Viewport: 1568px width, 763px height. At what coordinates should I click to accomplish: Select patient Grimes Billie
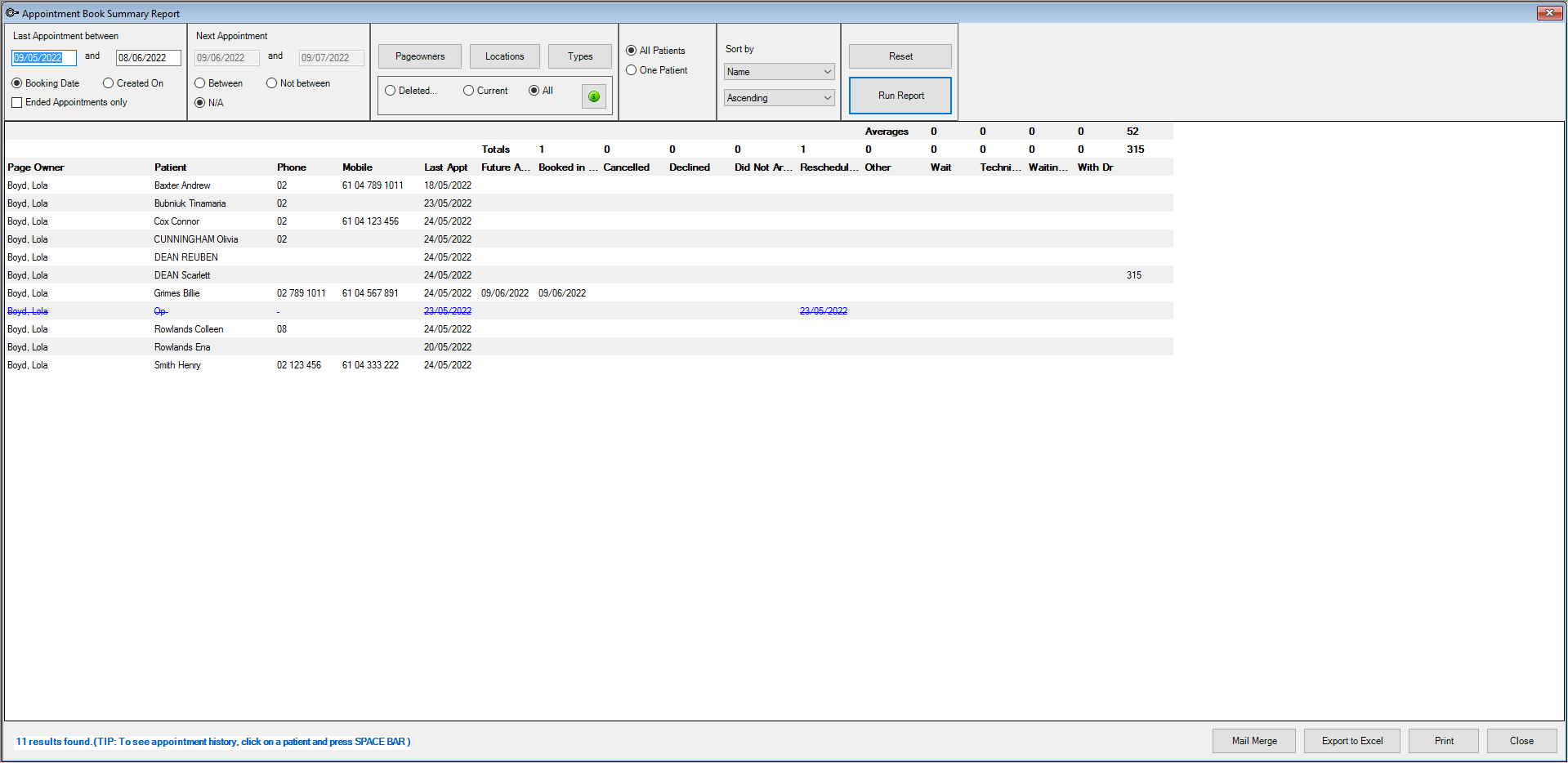[589, 293]
